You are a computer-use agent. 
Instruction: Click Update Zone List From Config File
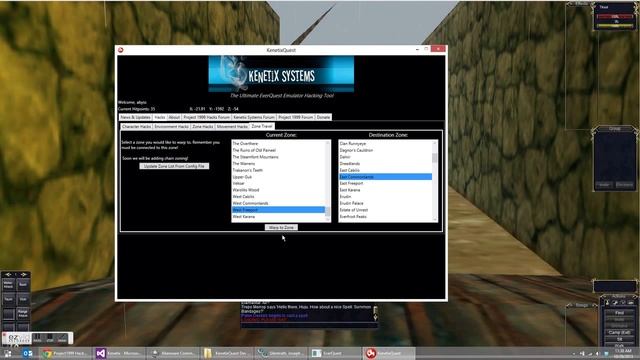(174, 166)
